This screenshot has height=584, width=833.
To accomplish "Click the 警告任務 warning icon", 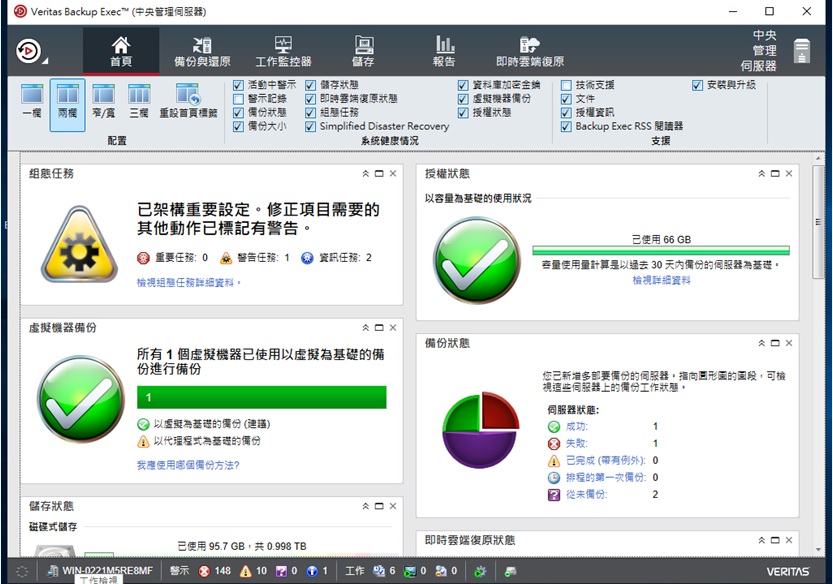I will pyautogui.click(x=226, y=258).
